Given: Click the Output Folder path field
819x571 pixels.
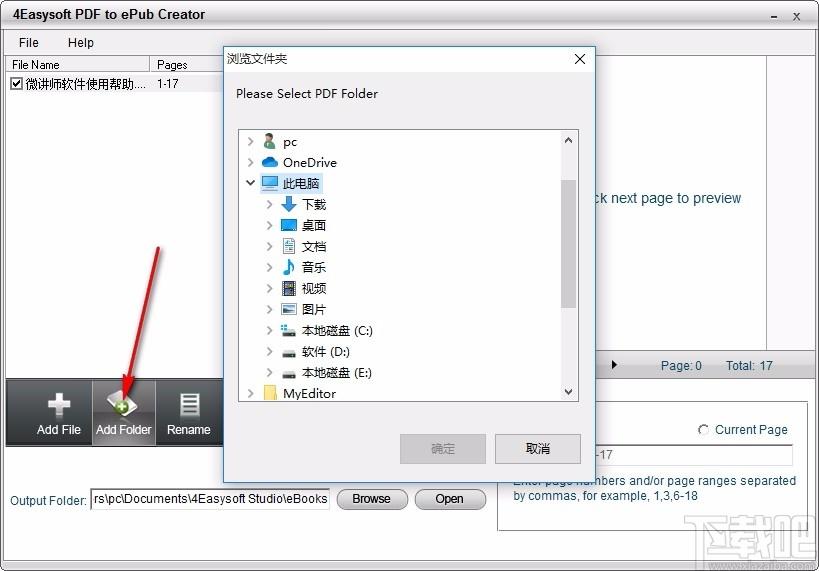Looking at the screenshot, I should tap(210, 499).
